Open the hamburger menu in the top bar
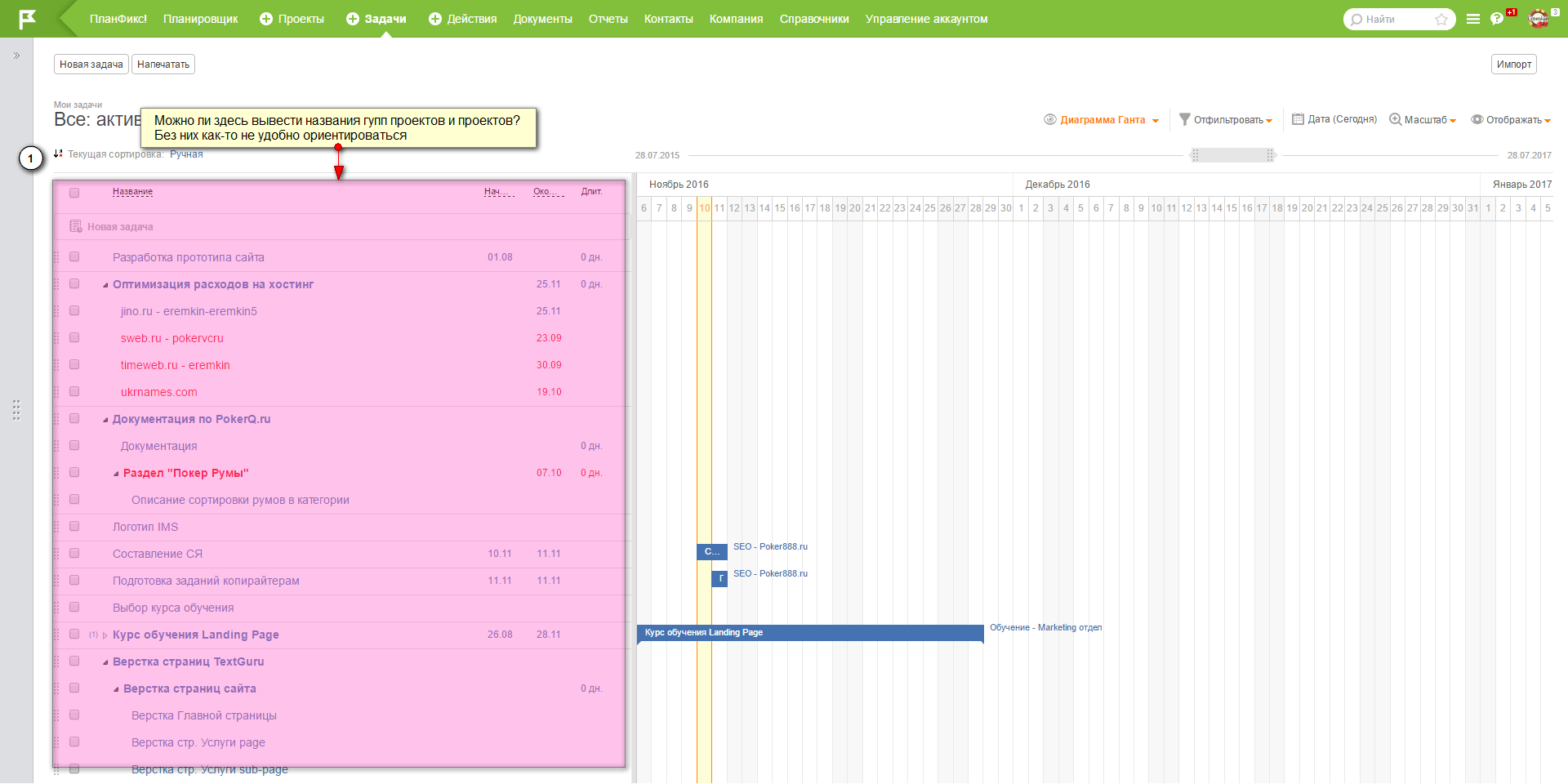Screen dimensions: 1568x784 (x=1473, y=19)
